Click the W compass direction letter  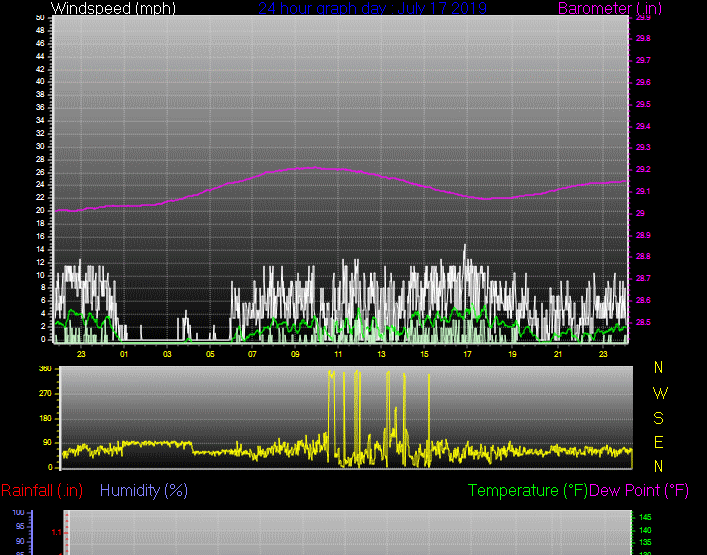point(658,393)
